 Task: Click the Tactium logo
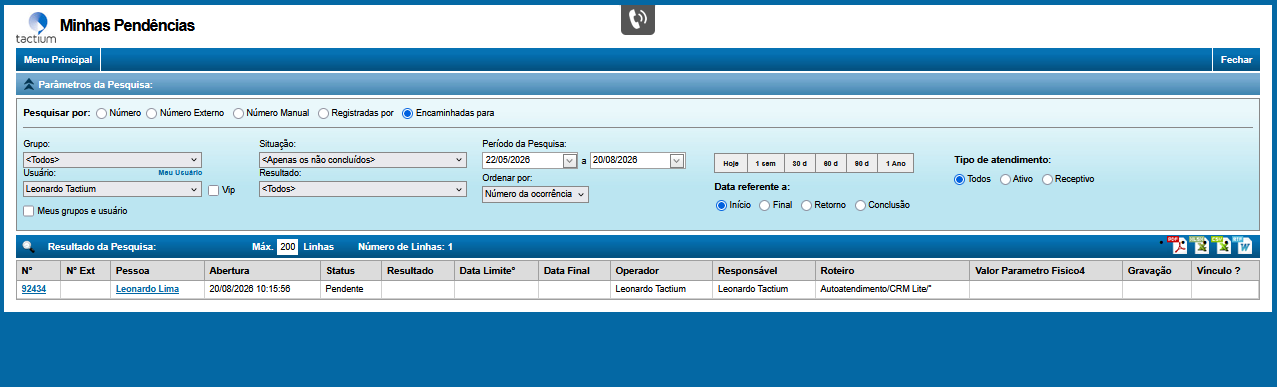pyautogui.click(x=36, y=27)
